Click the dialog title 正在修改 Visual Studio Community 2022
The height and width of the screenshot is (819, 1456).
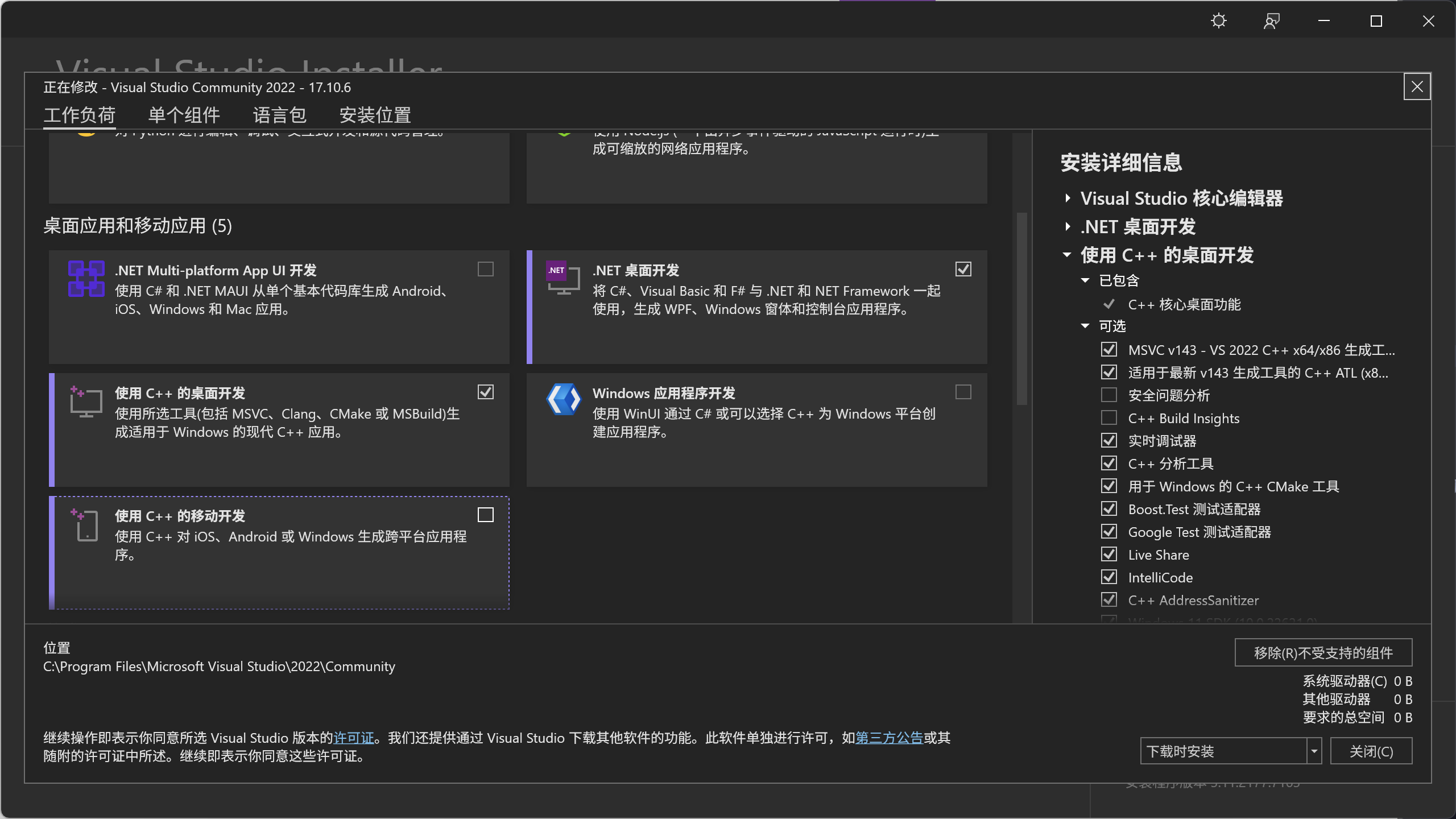pyautogui.click(x=197, y=87)
